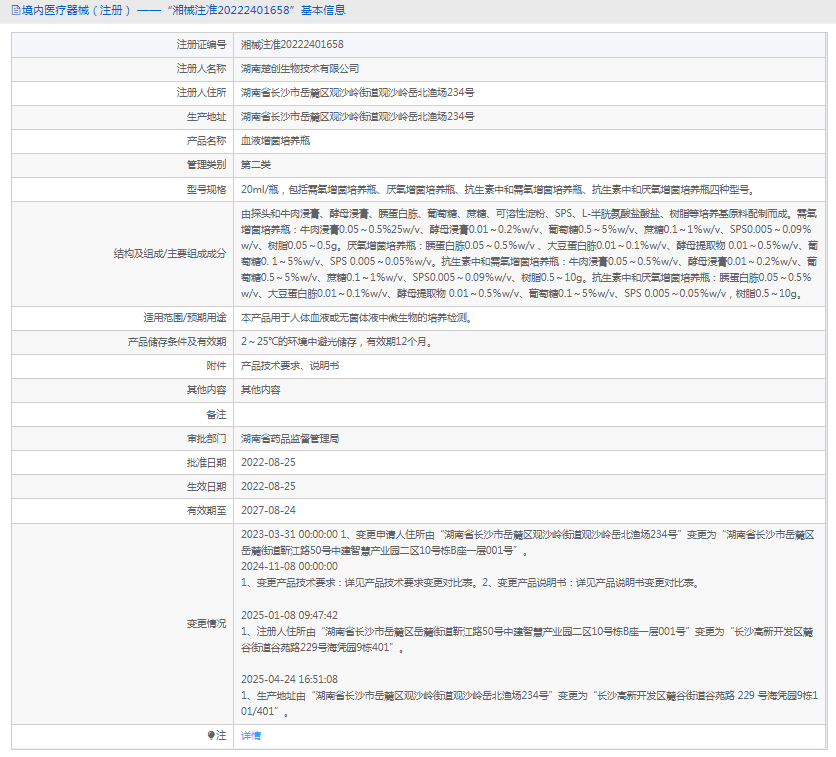Click the bulb icon beside 注 label
This screenshot has width=836, height=757.
click(x=211, y=736)
